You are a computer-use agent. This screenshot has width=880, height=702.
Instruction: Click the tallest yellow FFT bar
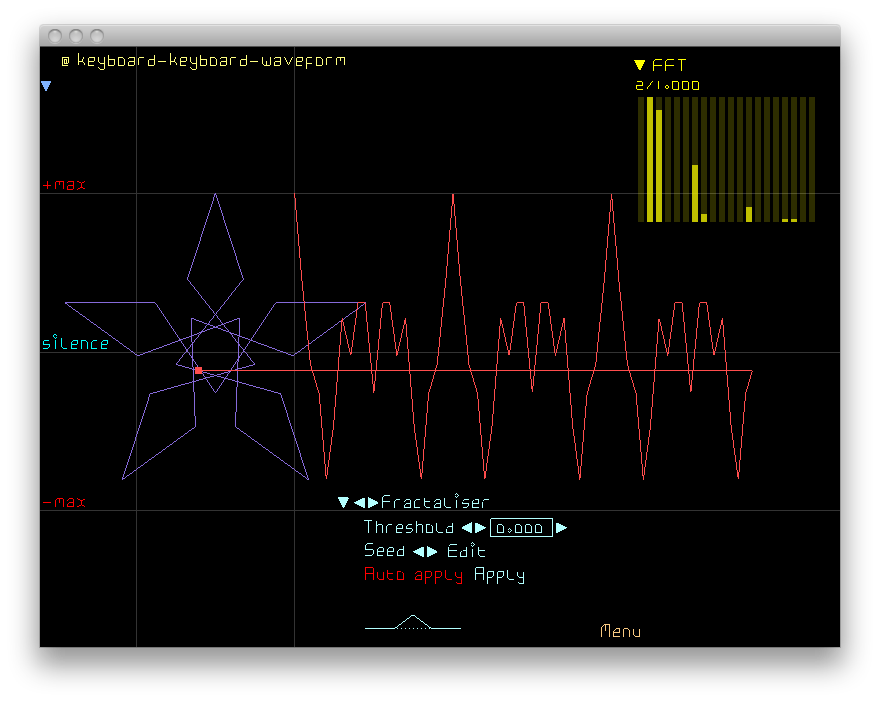coord(650,159)
